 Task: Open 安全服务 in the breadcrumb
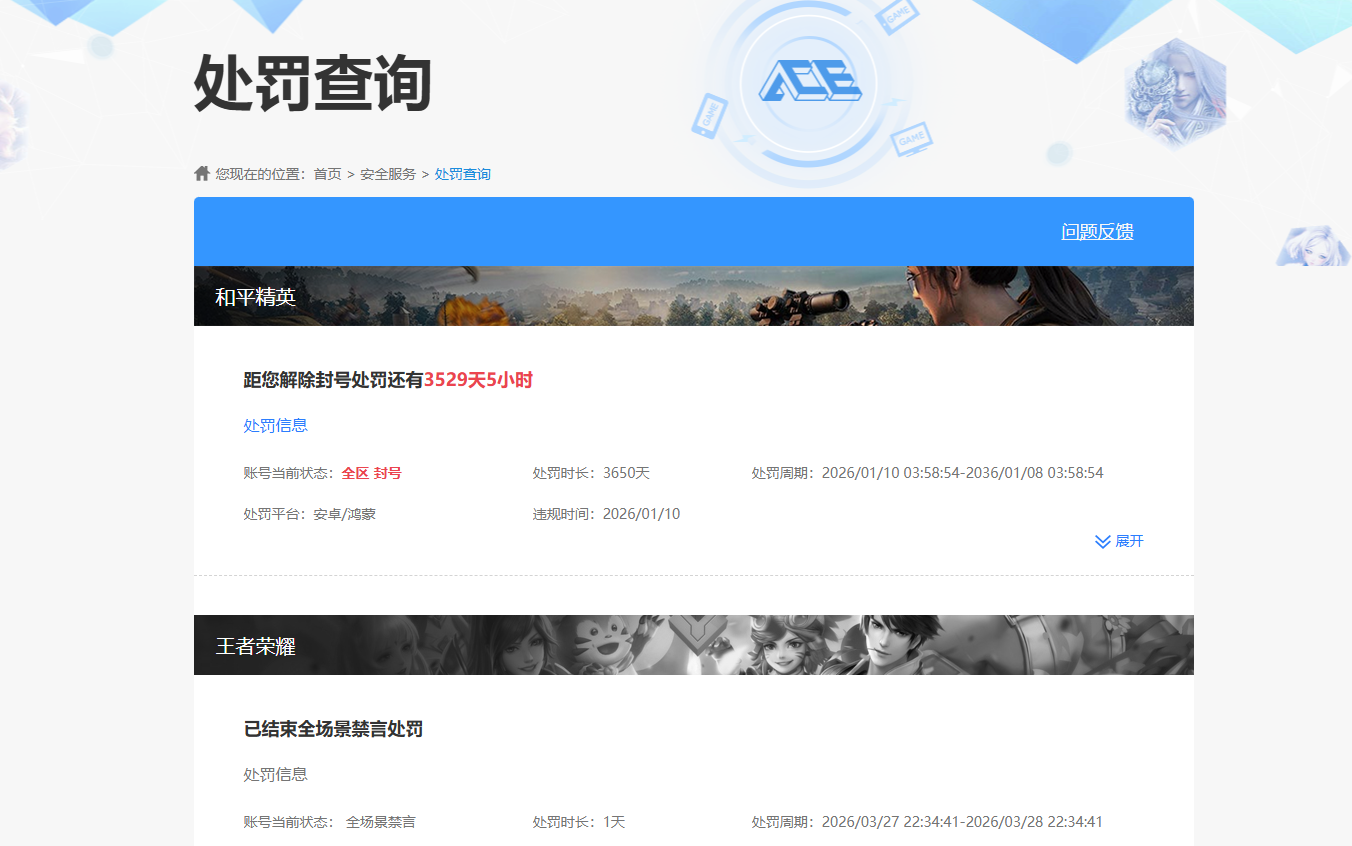click(x=388, y=174)
